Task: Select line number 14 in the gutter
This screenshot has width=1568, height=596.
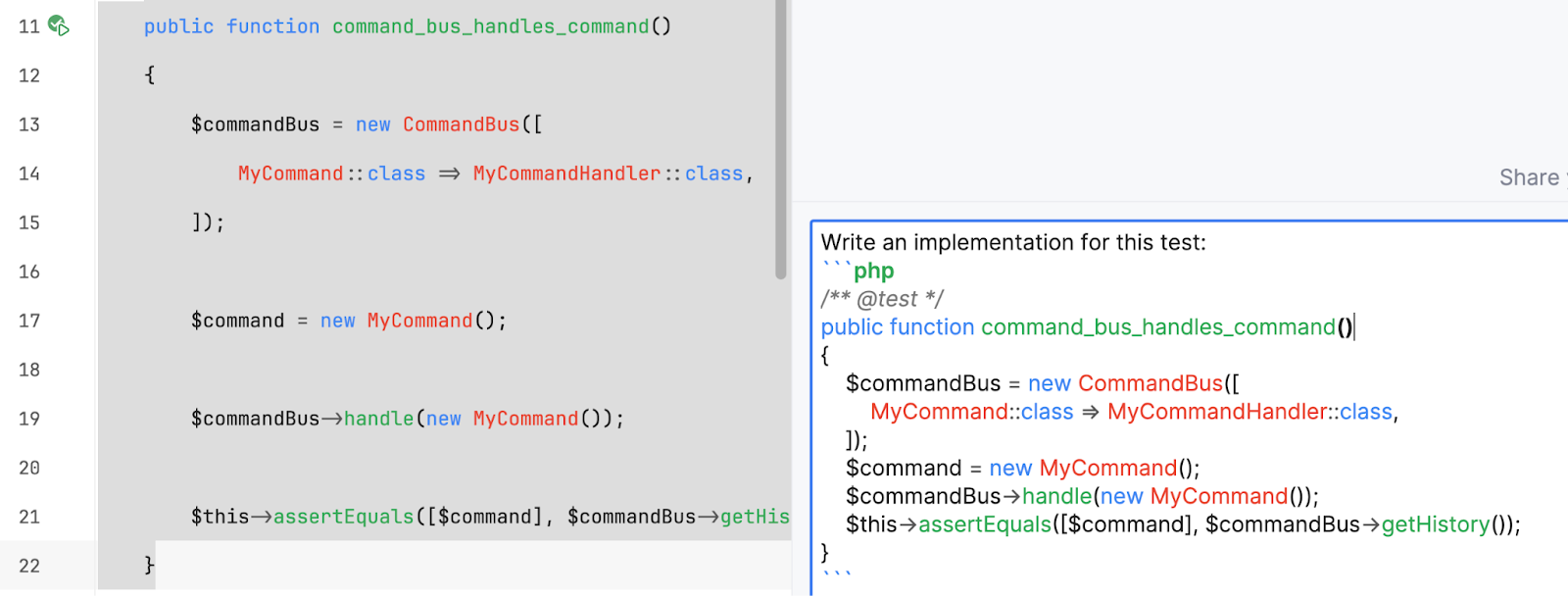Action: tap(29, 174)
